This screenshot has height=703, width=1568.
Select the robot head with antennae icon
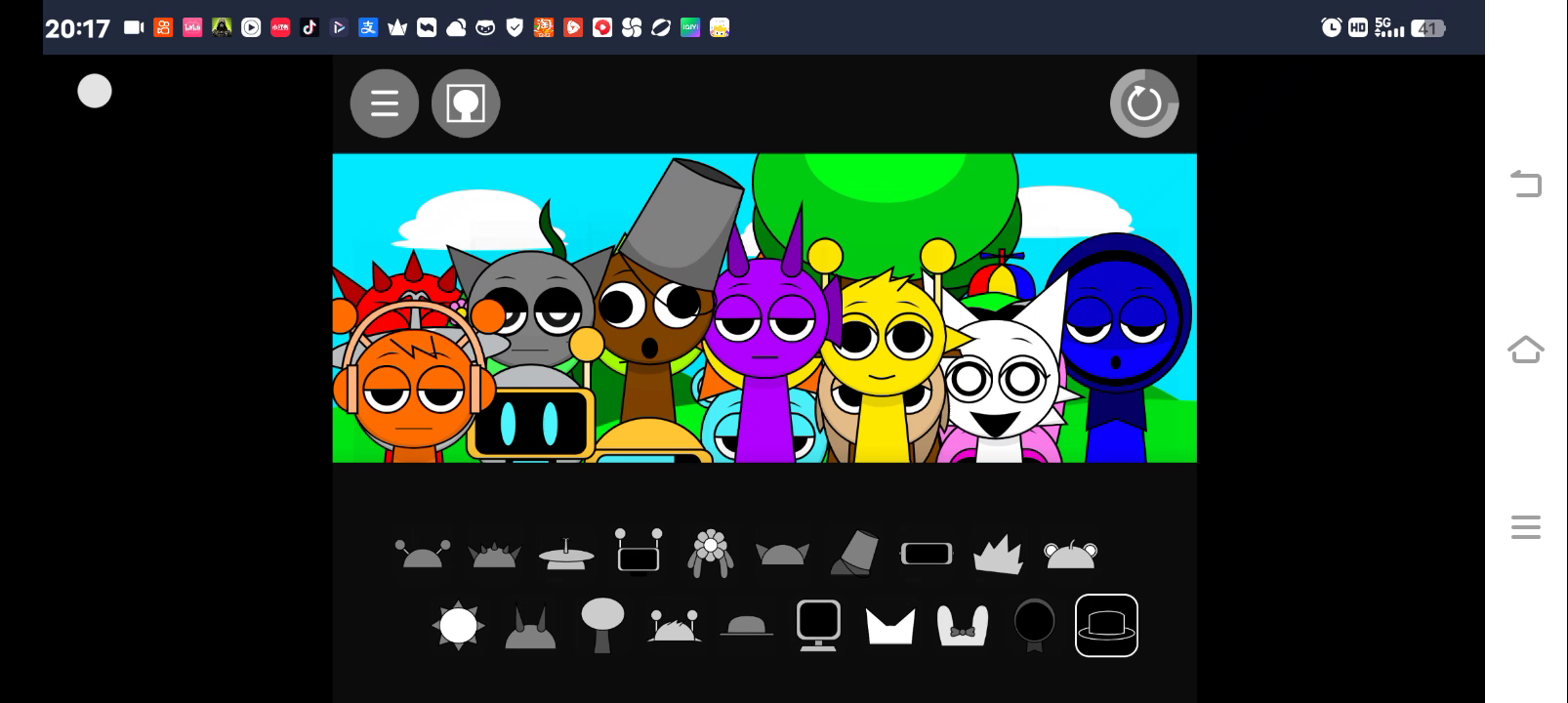point(639,552)
